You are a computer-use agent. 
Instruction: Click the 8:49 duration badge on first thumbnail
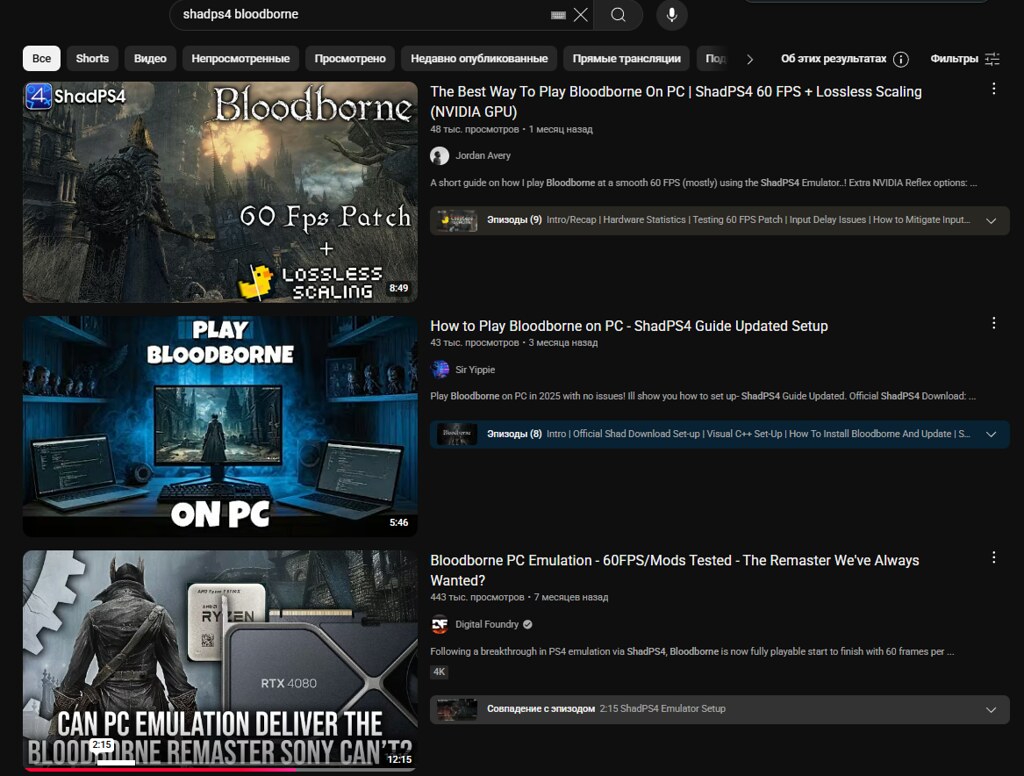coord(399,288)
